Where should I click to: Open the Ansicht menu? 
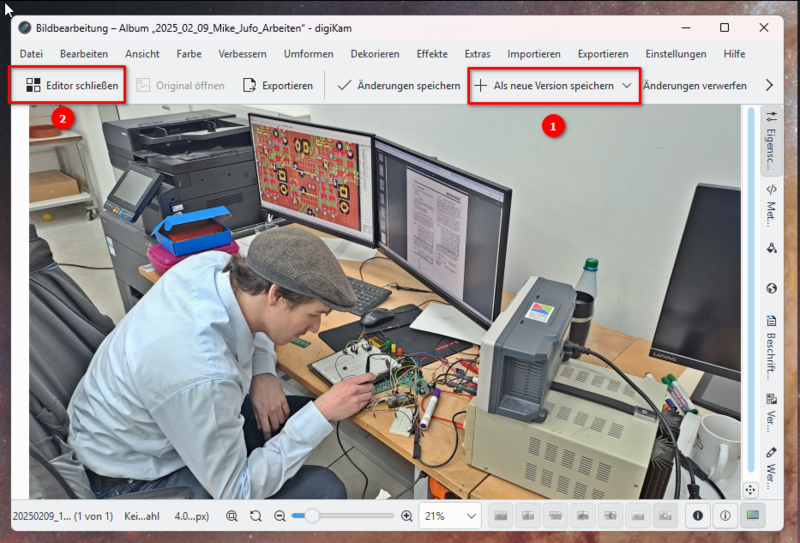tap(142, 54)
